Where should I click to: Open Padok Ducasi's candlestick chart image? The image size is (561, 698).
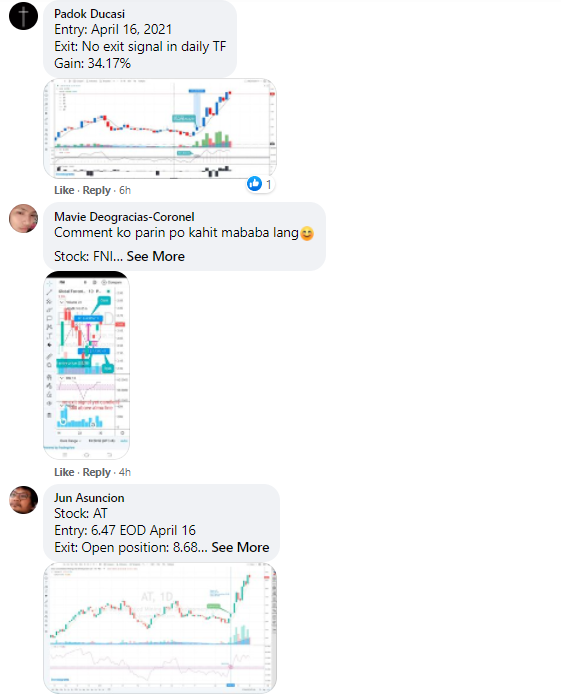160,129
